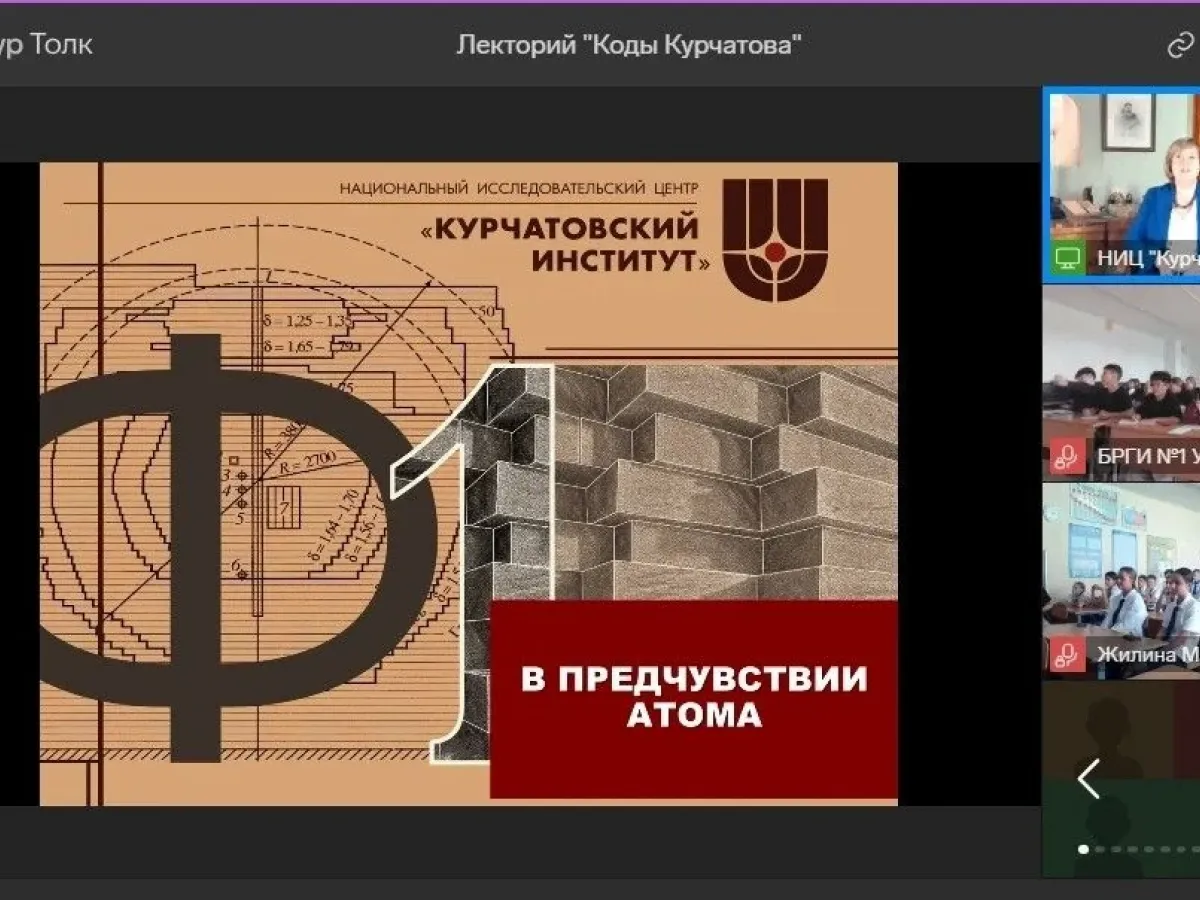1200x900 pixels.
Task: Click the "ур Толк" text in header
Action: click(46, 45)
